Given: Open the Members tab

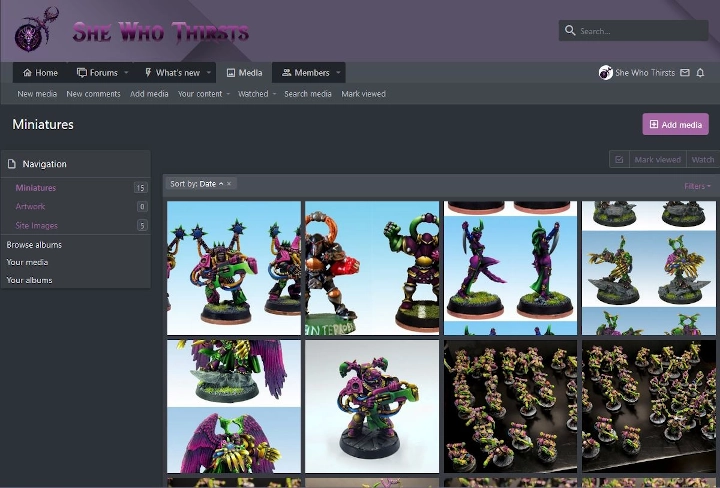Looking at the screenshot, I should [306, 73].
